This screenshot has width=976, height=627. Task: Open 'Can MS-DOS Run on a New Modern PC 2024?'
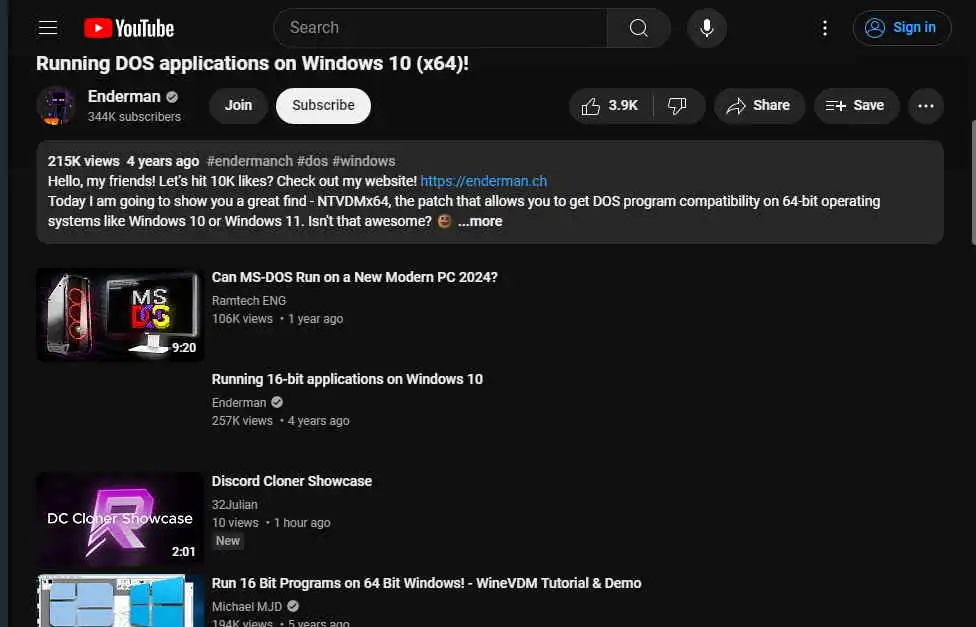(x=354, y=277)
